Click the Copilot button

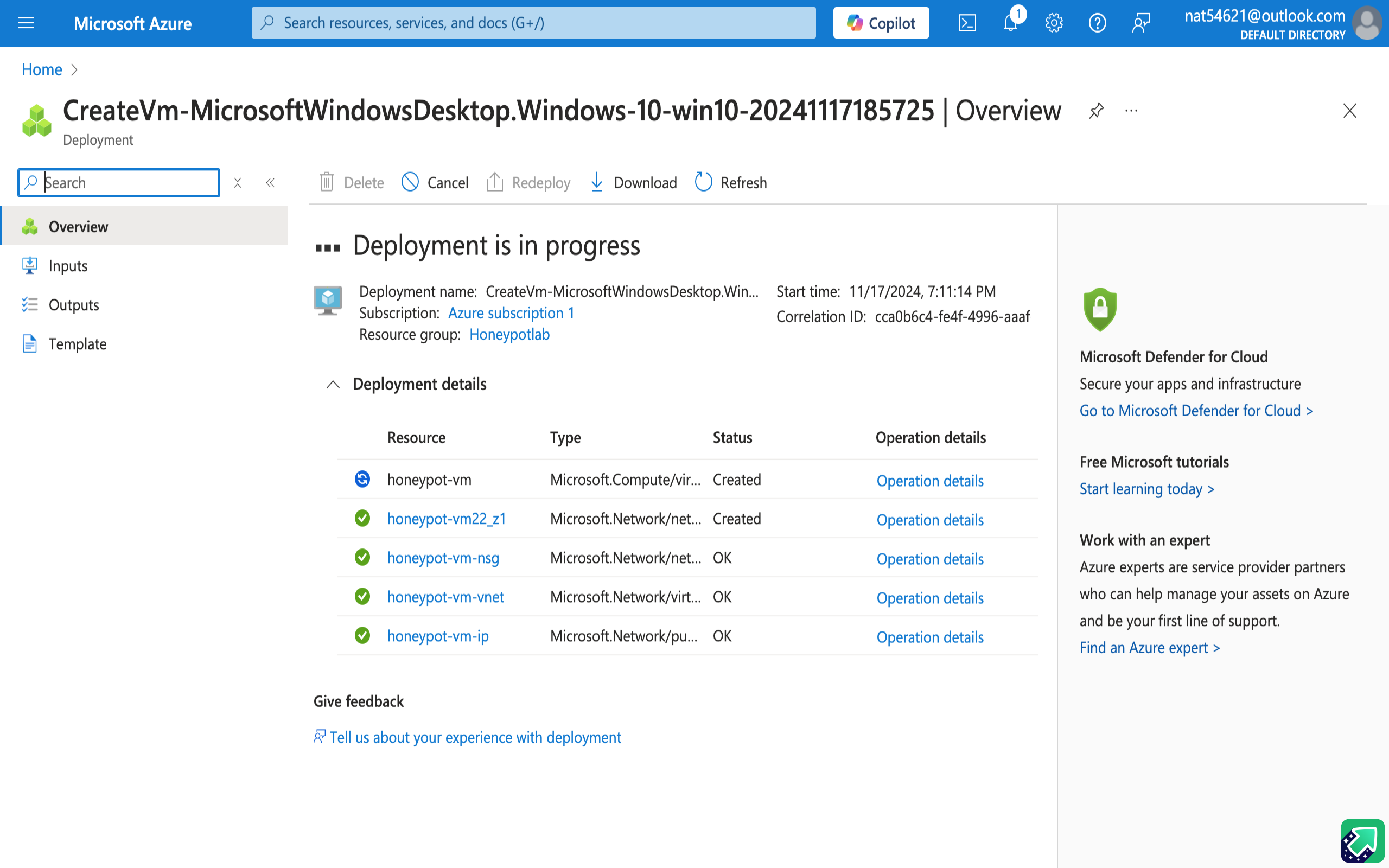(x=881, y=23)
